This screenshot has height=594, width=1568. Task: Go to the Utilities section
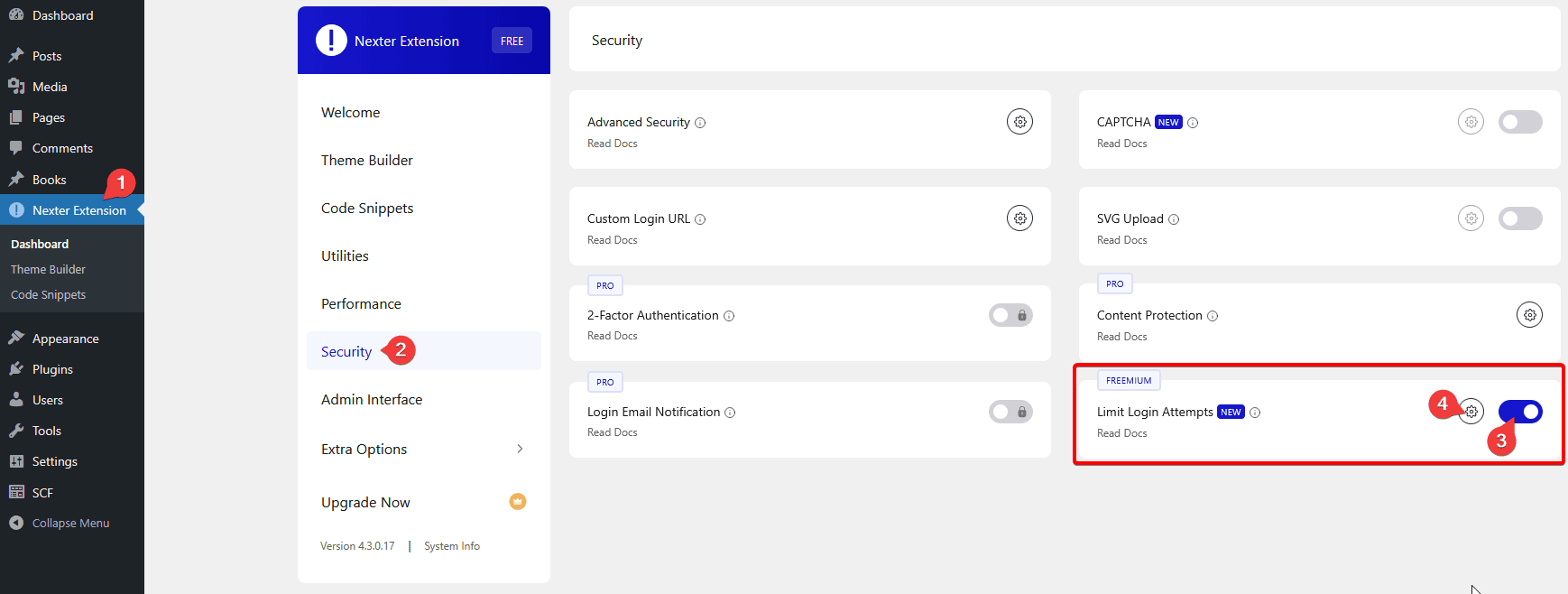coord(345,256)
